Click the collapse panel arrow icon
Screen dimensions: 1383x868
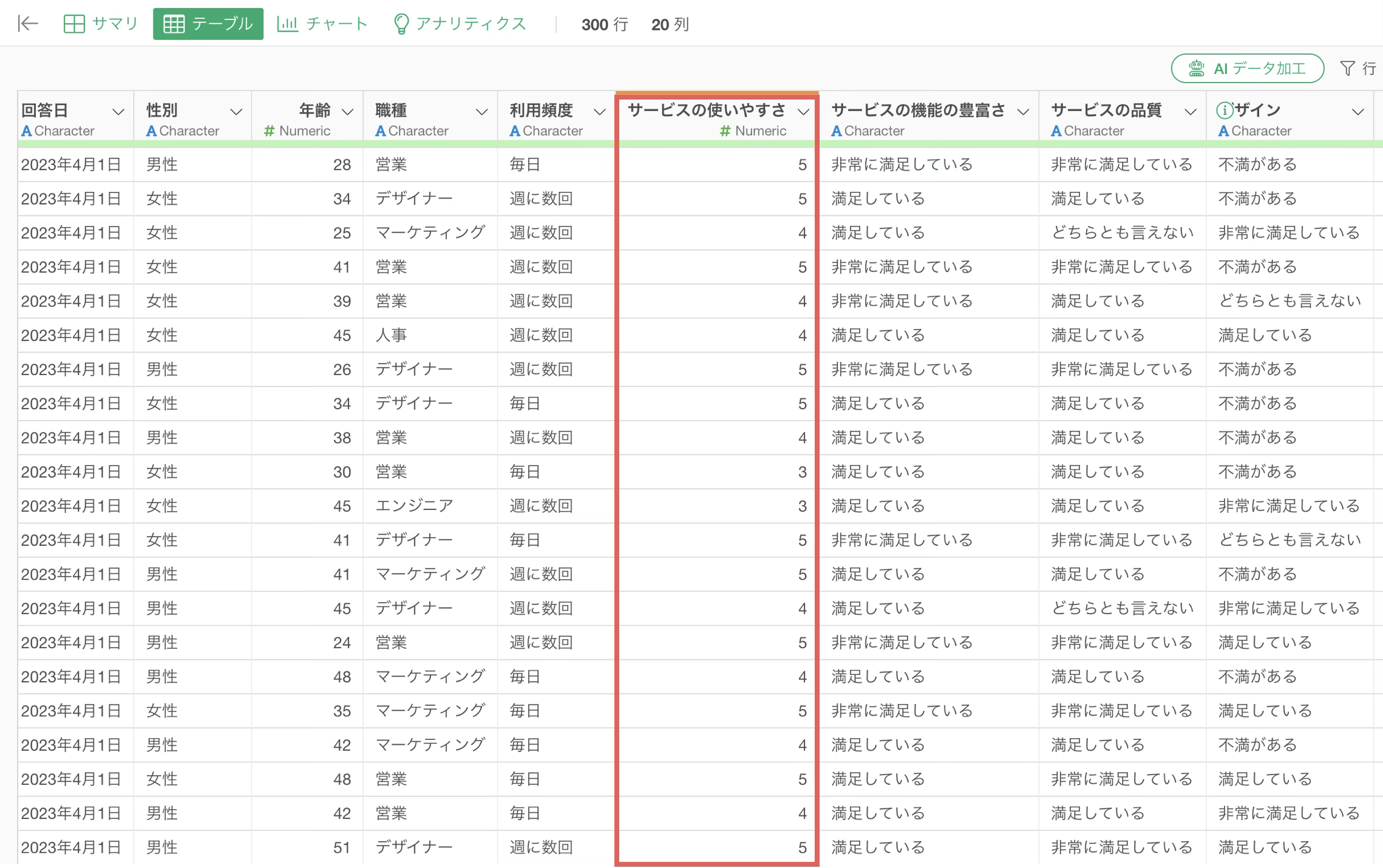click(x=28, y=24)
